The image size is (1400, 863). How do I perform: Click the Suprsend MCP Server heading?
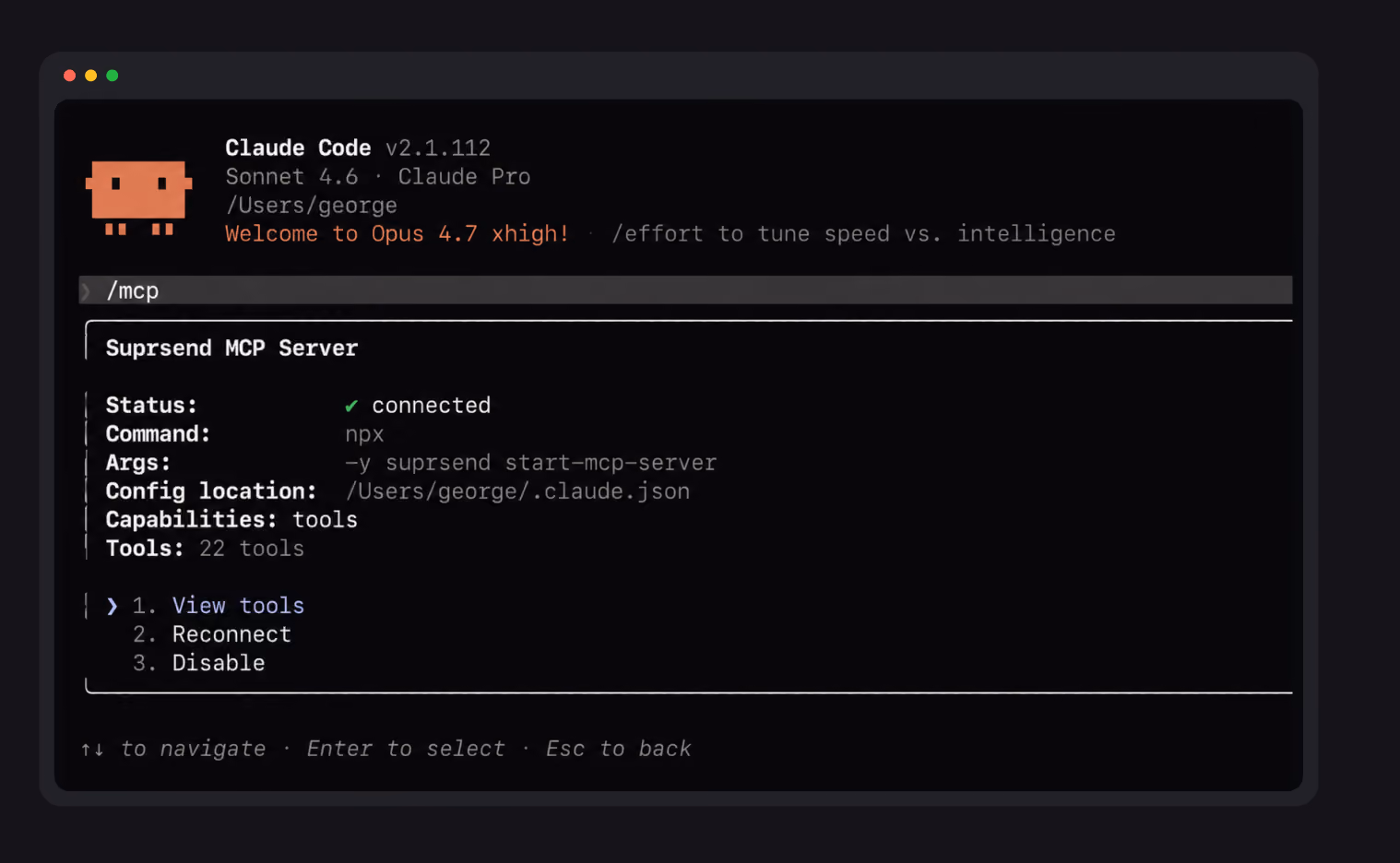231,349
